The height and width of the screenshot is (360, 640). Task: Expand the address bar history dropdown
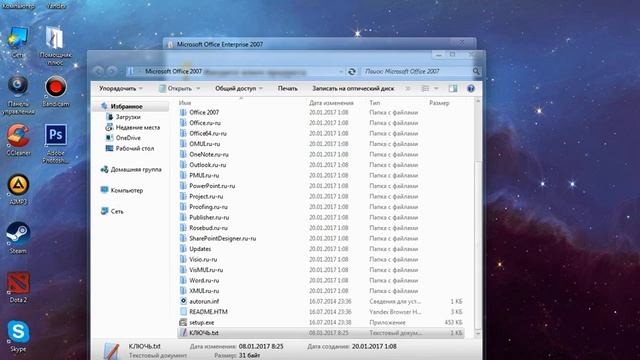coord(341,71)
